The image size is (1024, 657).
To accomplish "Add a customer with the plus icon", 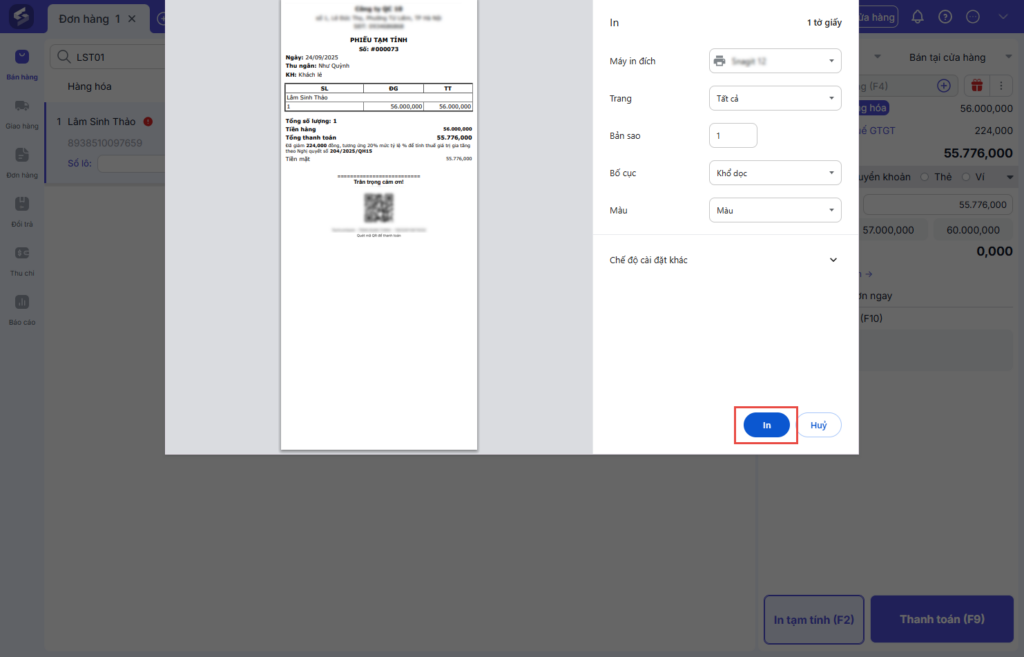I will (x=944, y=86).
